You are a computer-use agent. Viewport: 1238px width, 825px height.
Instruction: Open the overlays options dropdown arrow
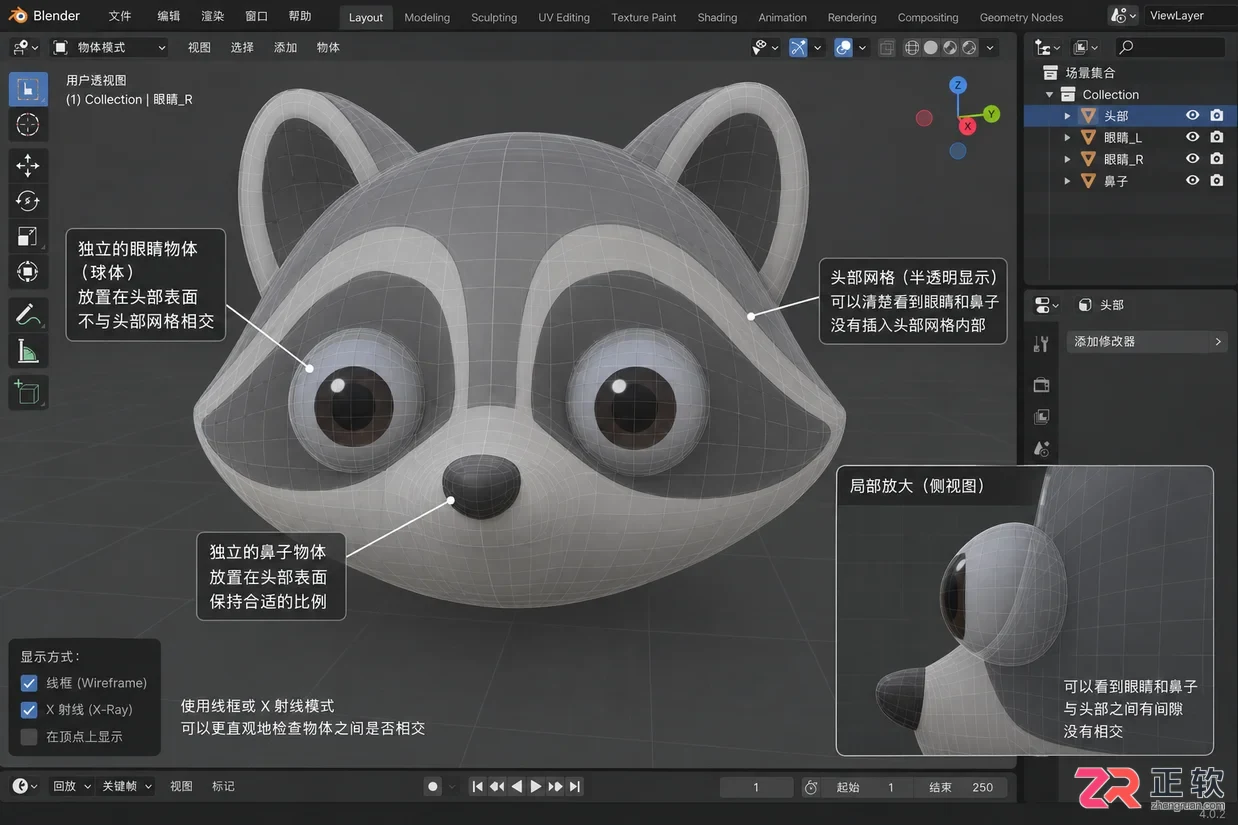point(862,47)
